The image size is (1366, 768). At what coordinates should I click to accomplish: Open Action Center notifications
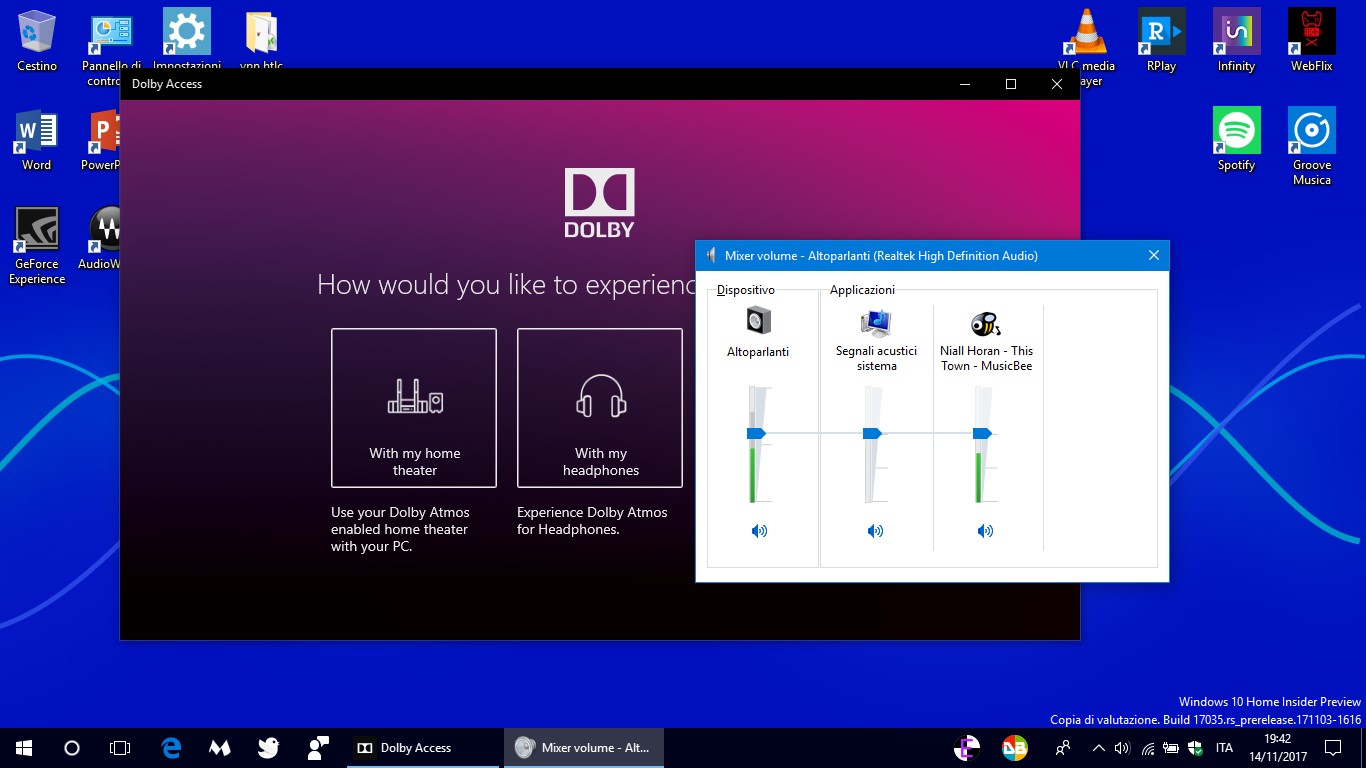1332,747
